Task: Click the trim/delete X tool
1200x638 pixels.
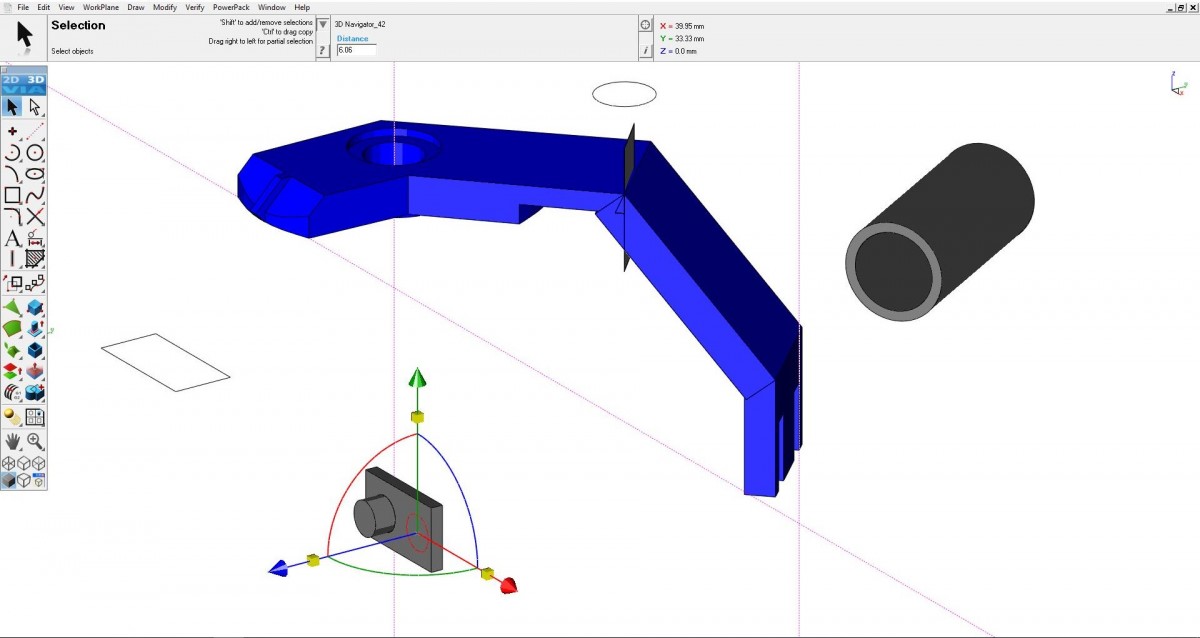Action: [35, 217]
